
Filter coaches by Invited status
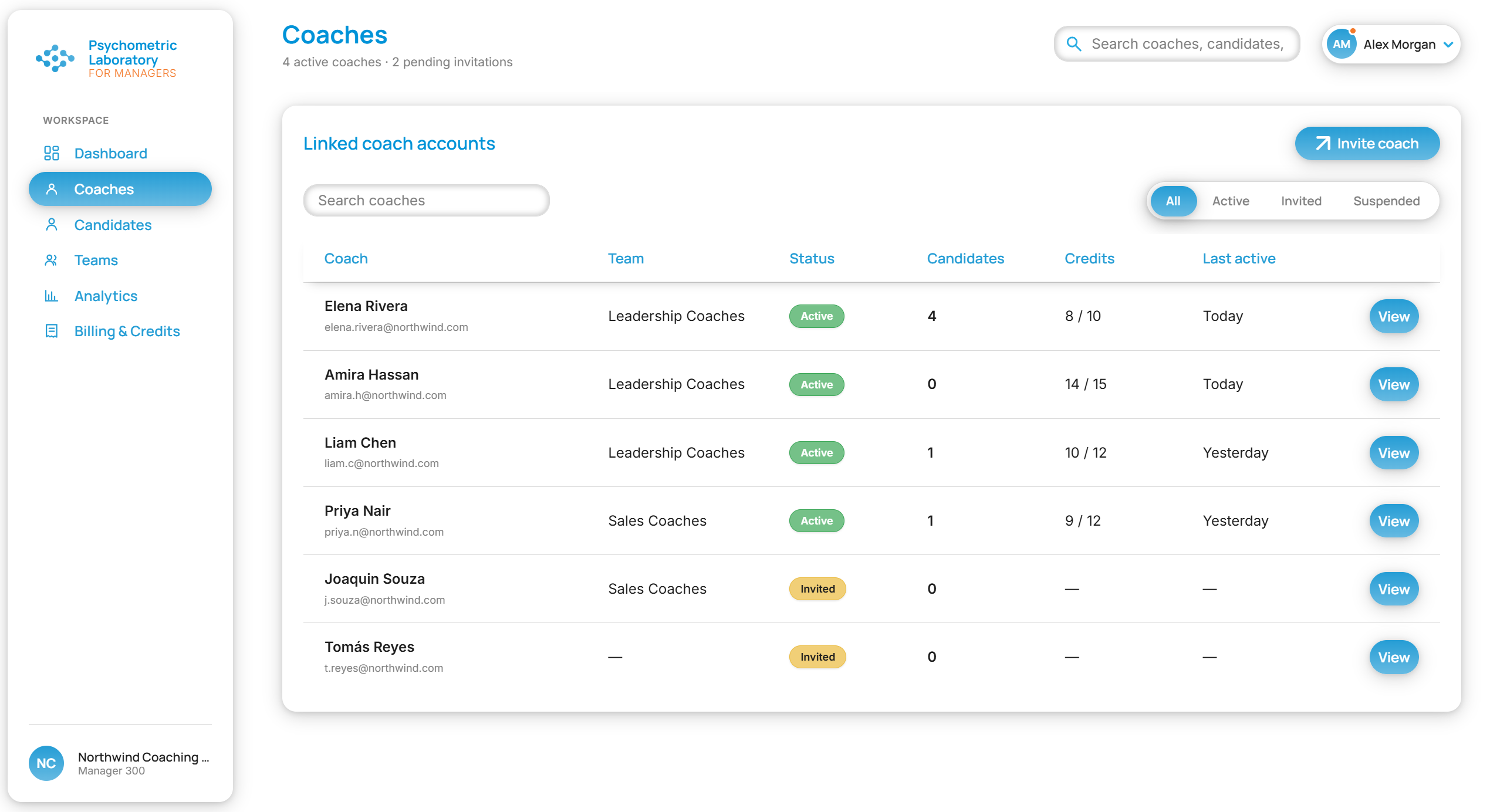[x=1301, y=201]
